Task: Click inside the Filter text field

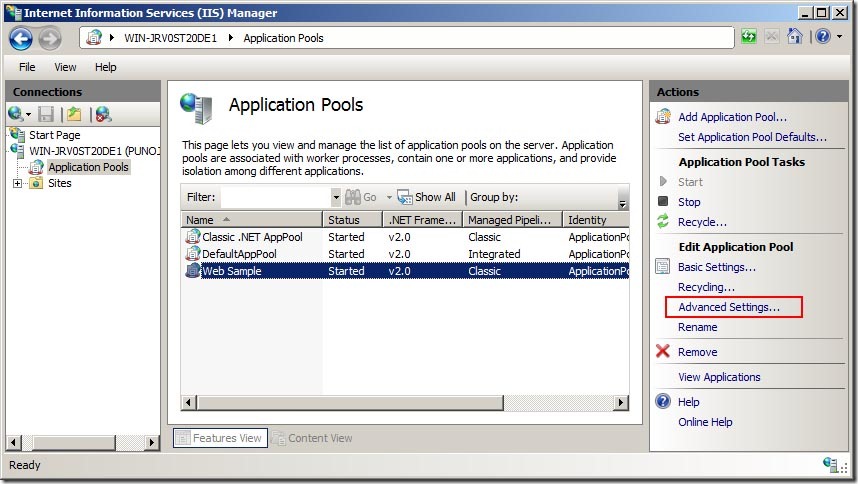Action: 276,197
